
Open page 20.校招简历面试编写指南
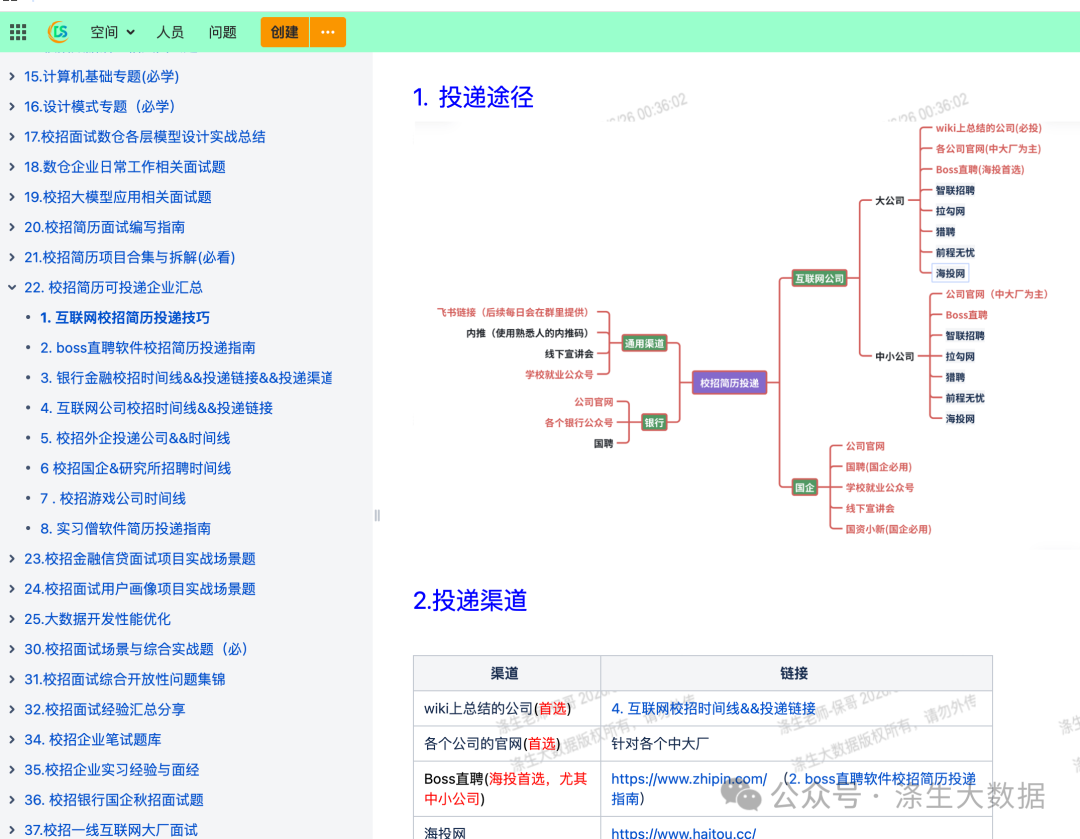105,227
